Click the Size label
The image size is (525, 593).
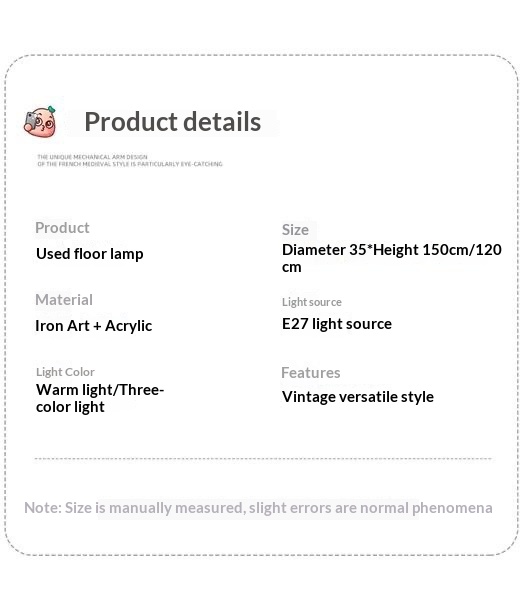click(x=295, y=230)
